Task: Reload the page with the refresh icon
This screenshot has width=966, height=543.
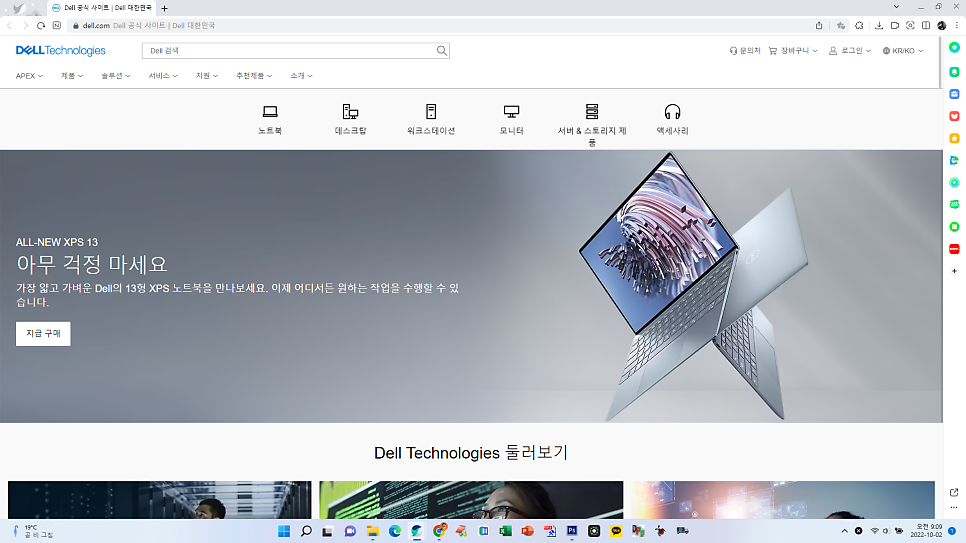Action: tap(41, 25)
